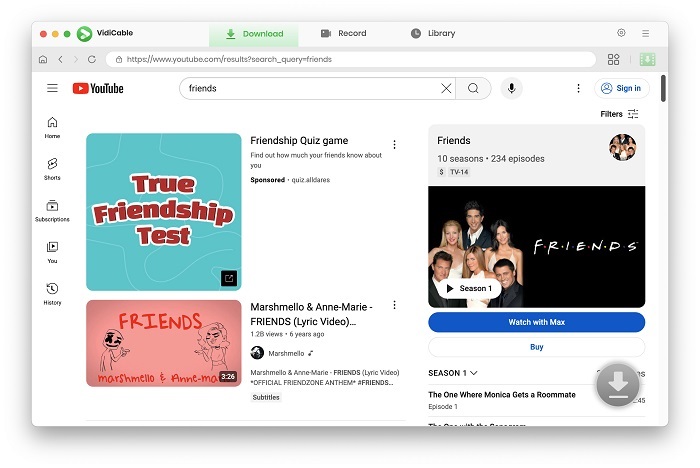
Task: Go forward with the right arrow
Action: tap(75, 59)
